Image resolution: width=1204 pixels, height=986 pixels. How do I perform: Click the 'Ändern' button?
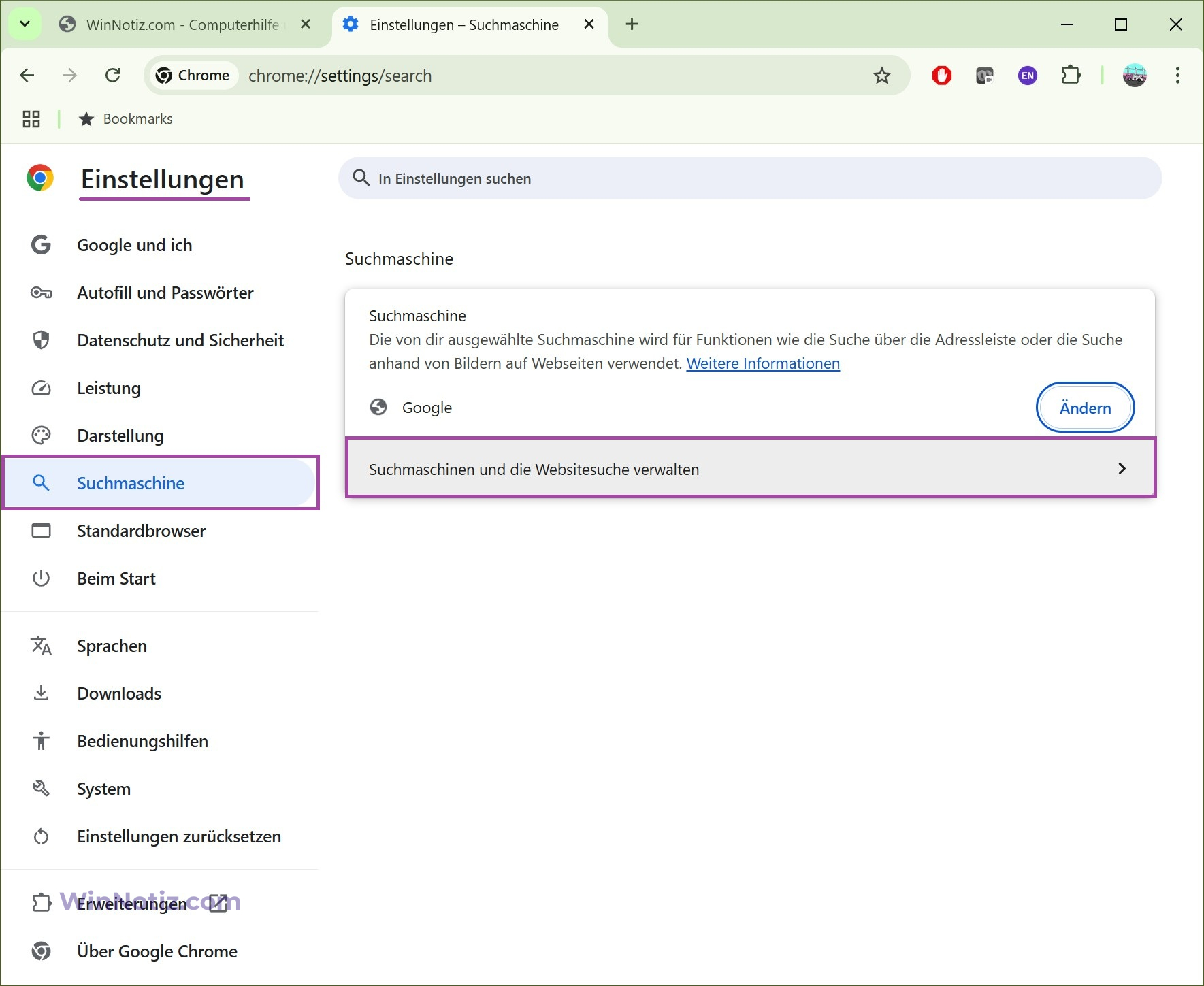[x=1085, y=408]
